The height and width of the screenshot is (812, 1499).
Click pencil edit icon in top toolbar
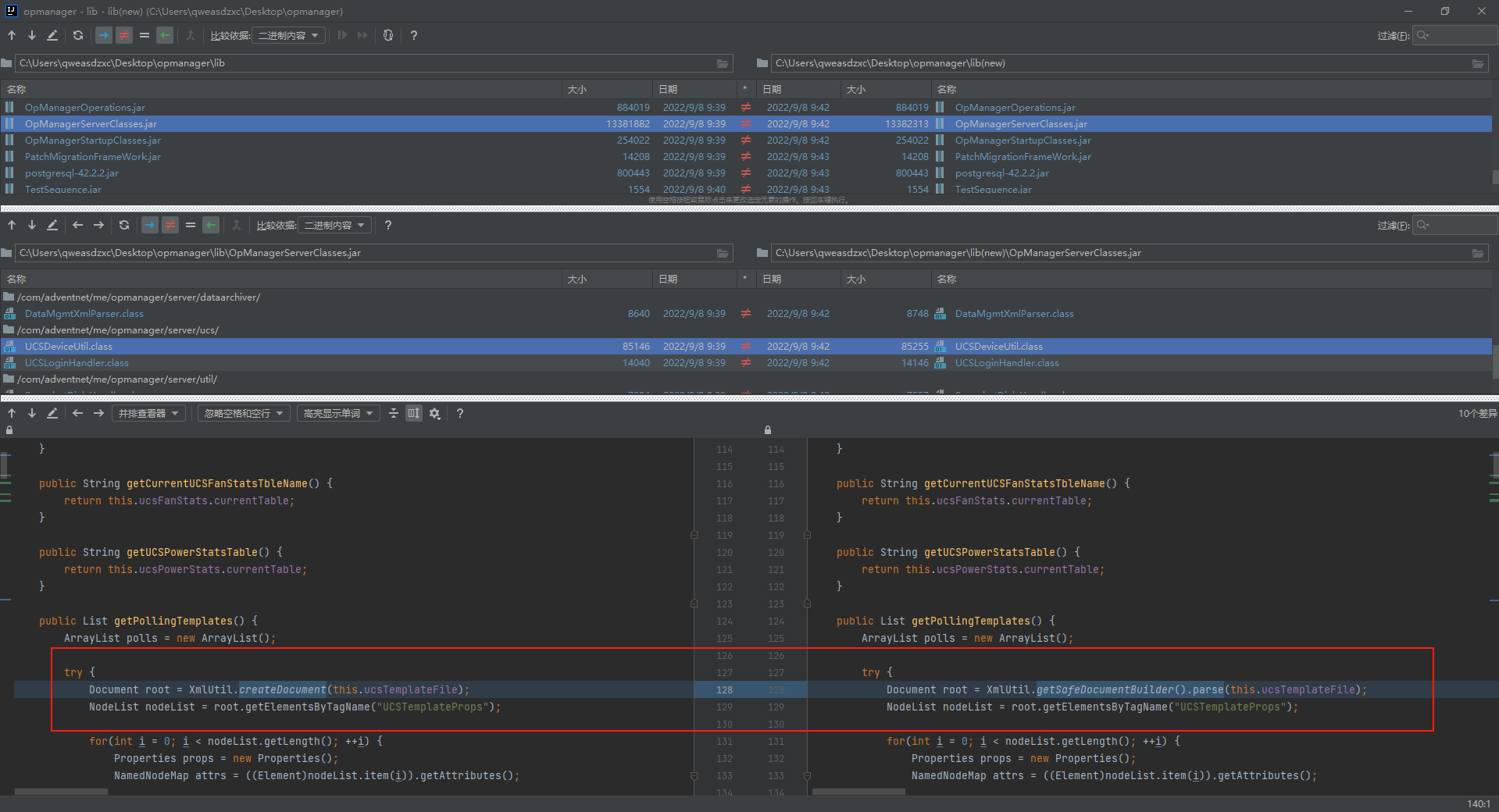(x=52, y=35)
